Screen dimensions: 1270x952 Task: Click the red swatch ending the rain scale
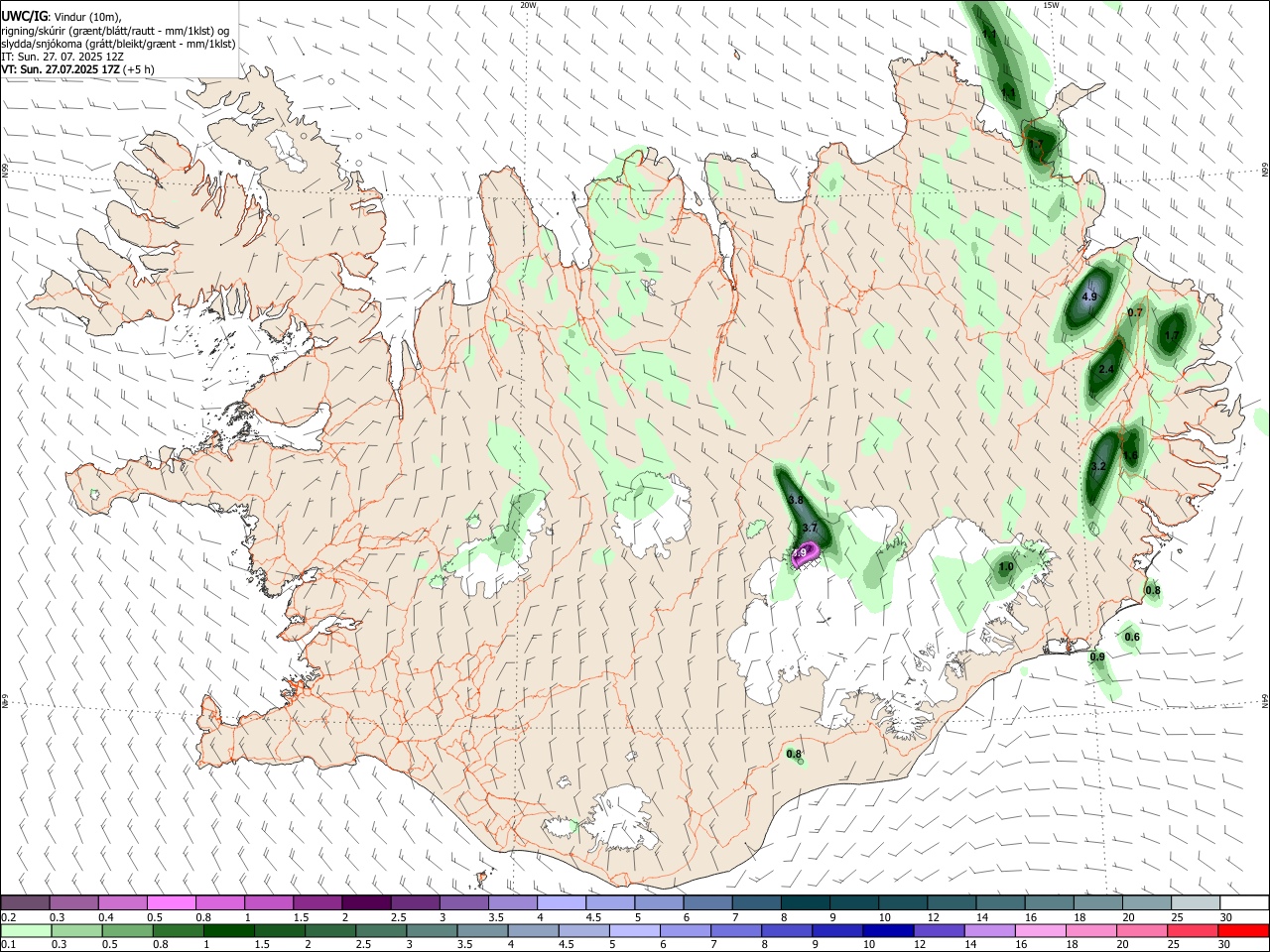[1243, 930]
